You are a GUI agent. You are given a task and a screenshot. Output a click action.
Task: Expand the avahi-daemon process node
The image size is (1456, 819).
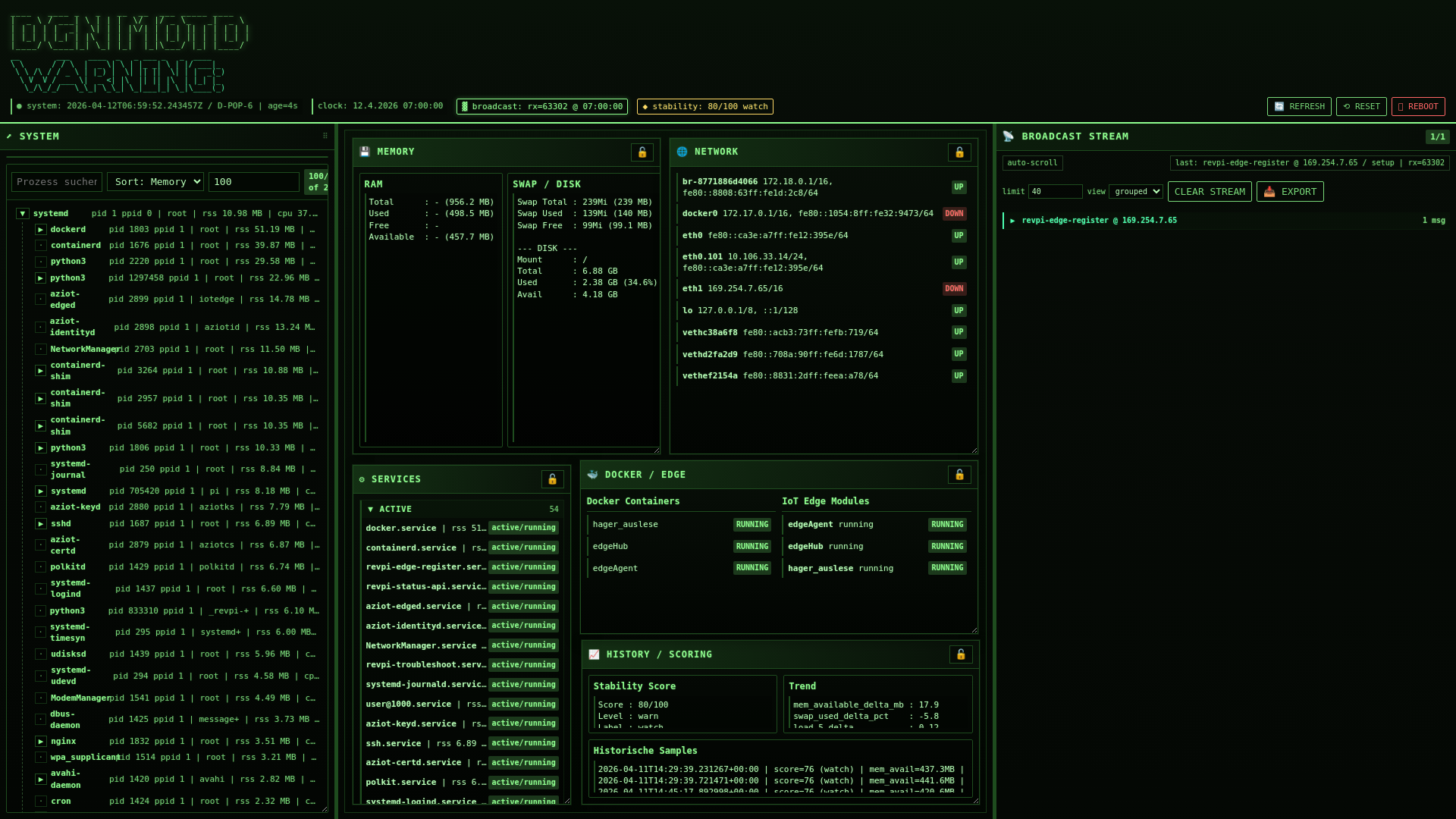(41, 780)
